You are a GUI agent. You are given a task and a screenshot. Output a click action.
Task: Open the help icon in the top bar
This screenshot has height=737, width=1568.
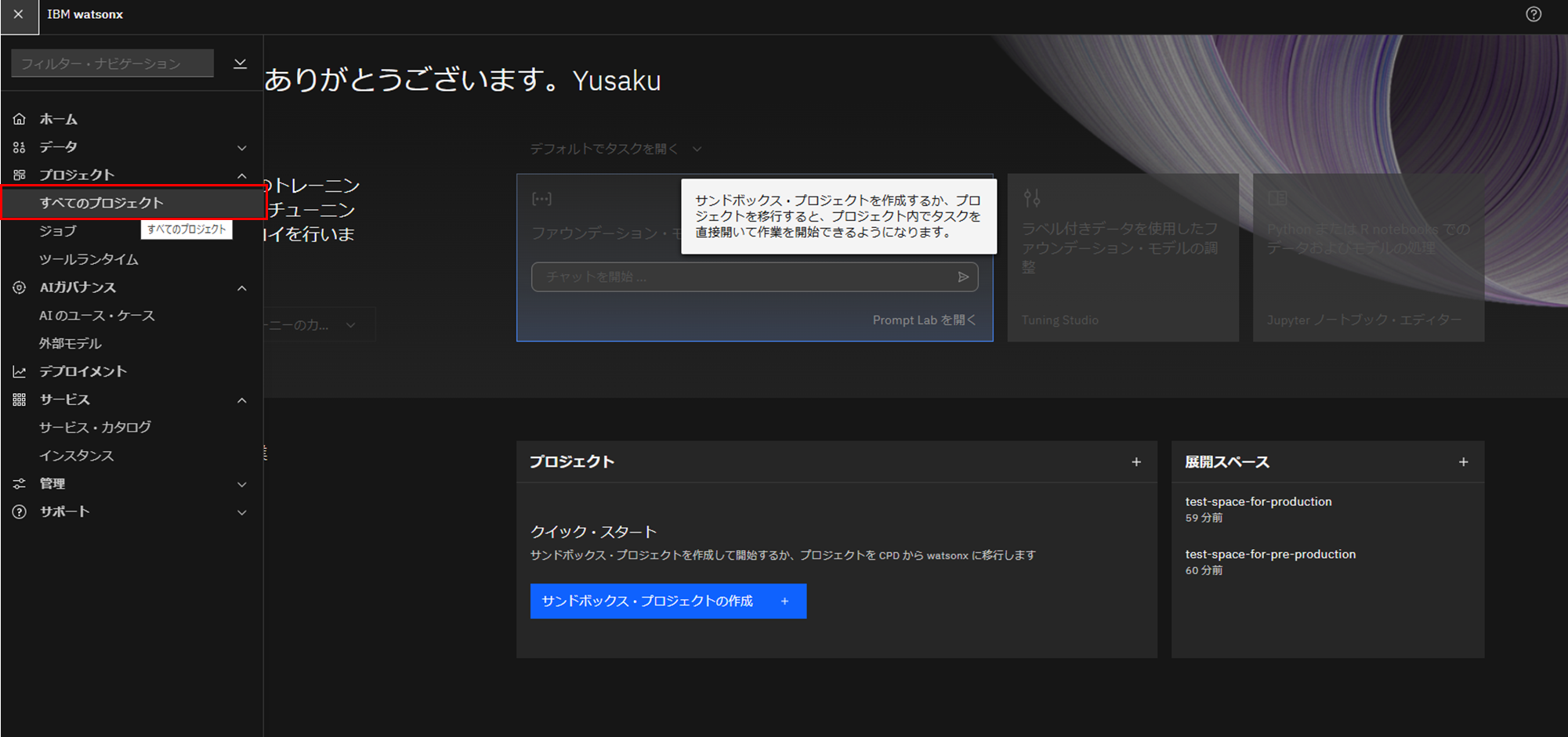click(x=1534, y=15)
